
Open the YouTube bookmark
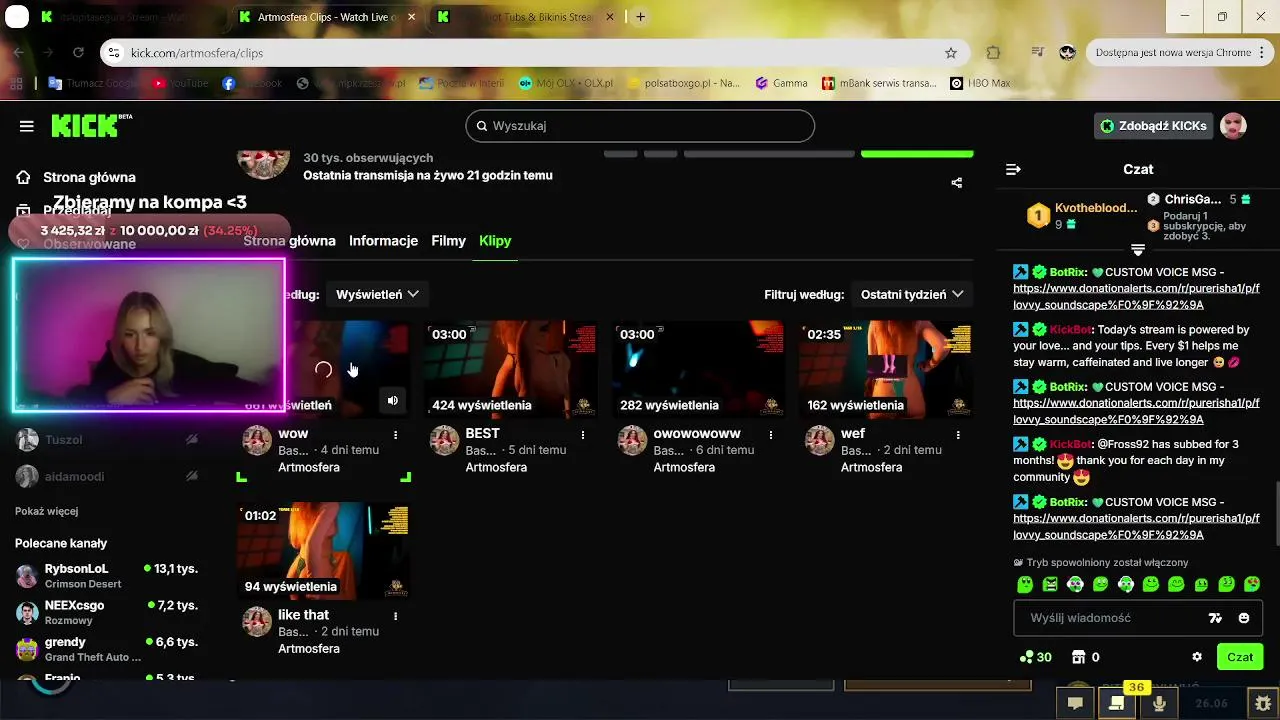tap(180, 83)
